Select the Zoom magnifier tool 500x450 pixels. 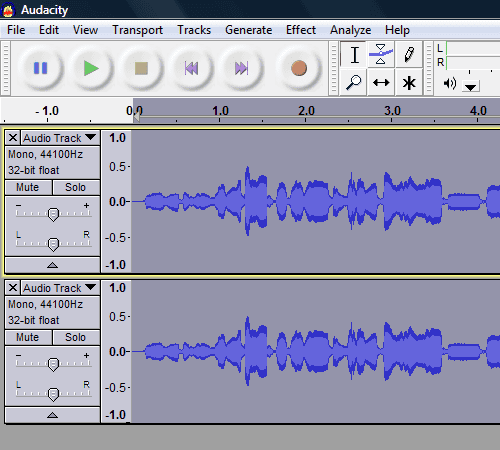tap(353, 82)
